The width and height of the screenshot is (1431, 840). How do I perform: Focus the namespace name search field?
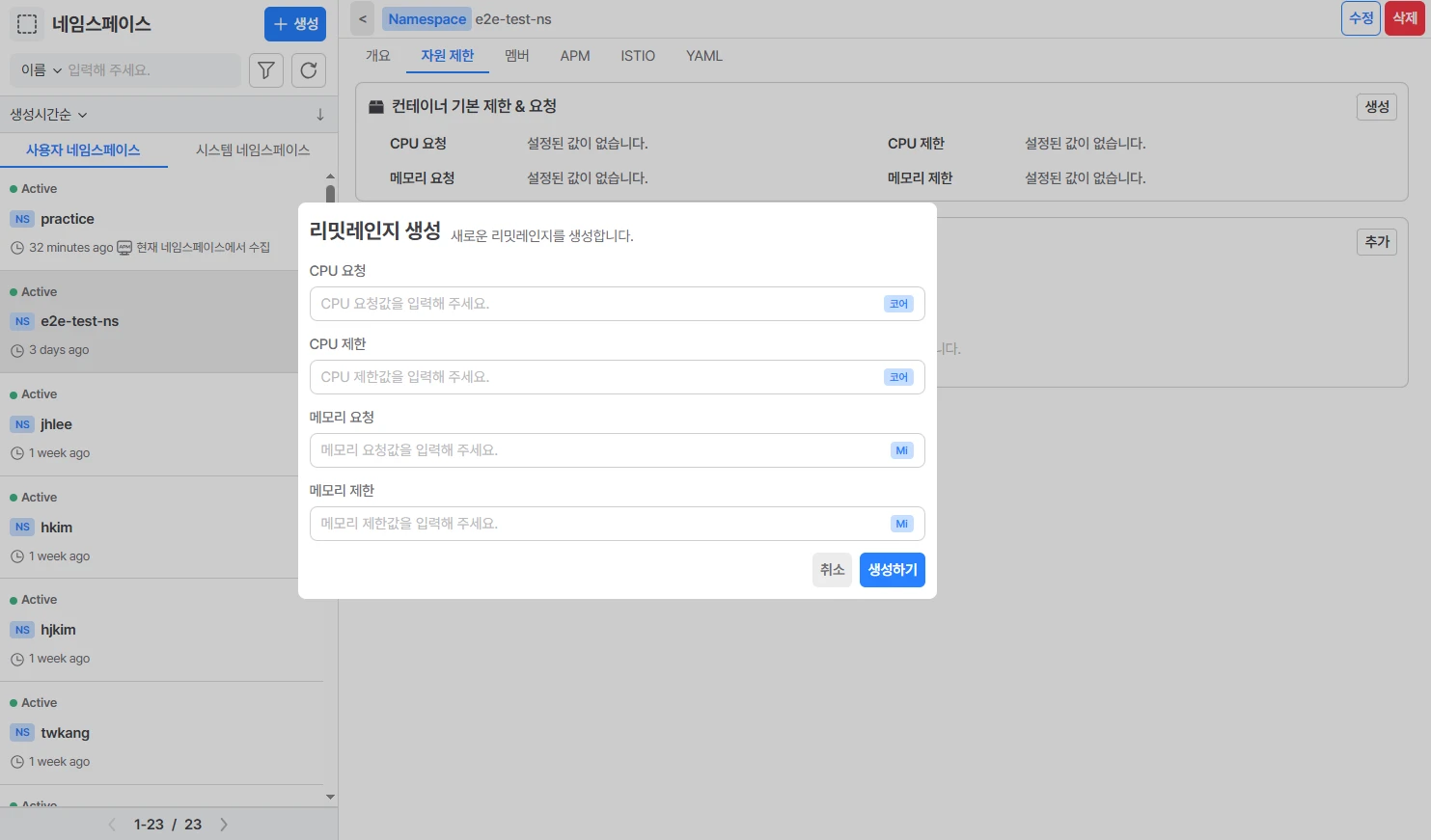[150, 70]
